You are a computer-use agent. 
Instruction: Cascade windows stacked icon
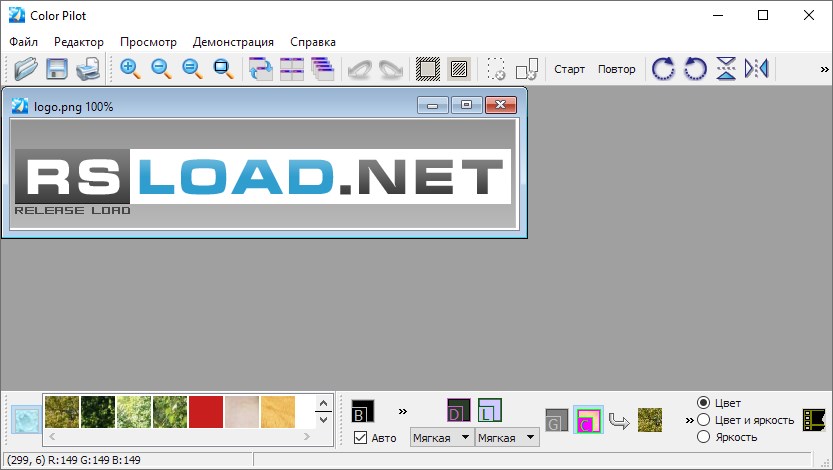[322, 69]
